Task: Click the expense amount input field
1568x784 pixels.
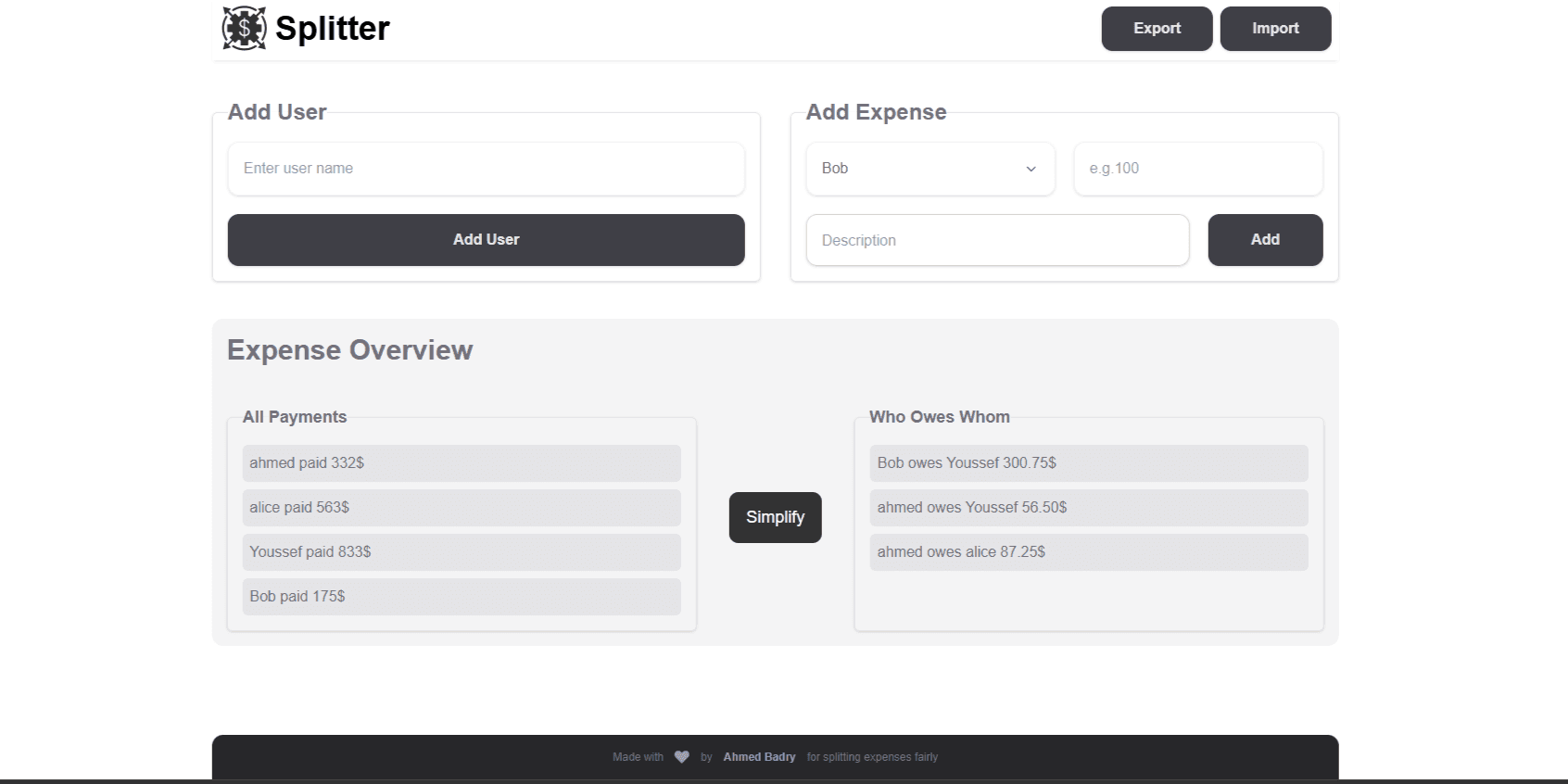Action: (1197, 169)
